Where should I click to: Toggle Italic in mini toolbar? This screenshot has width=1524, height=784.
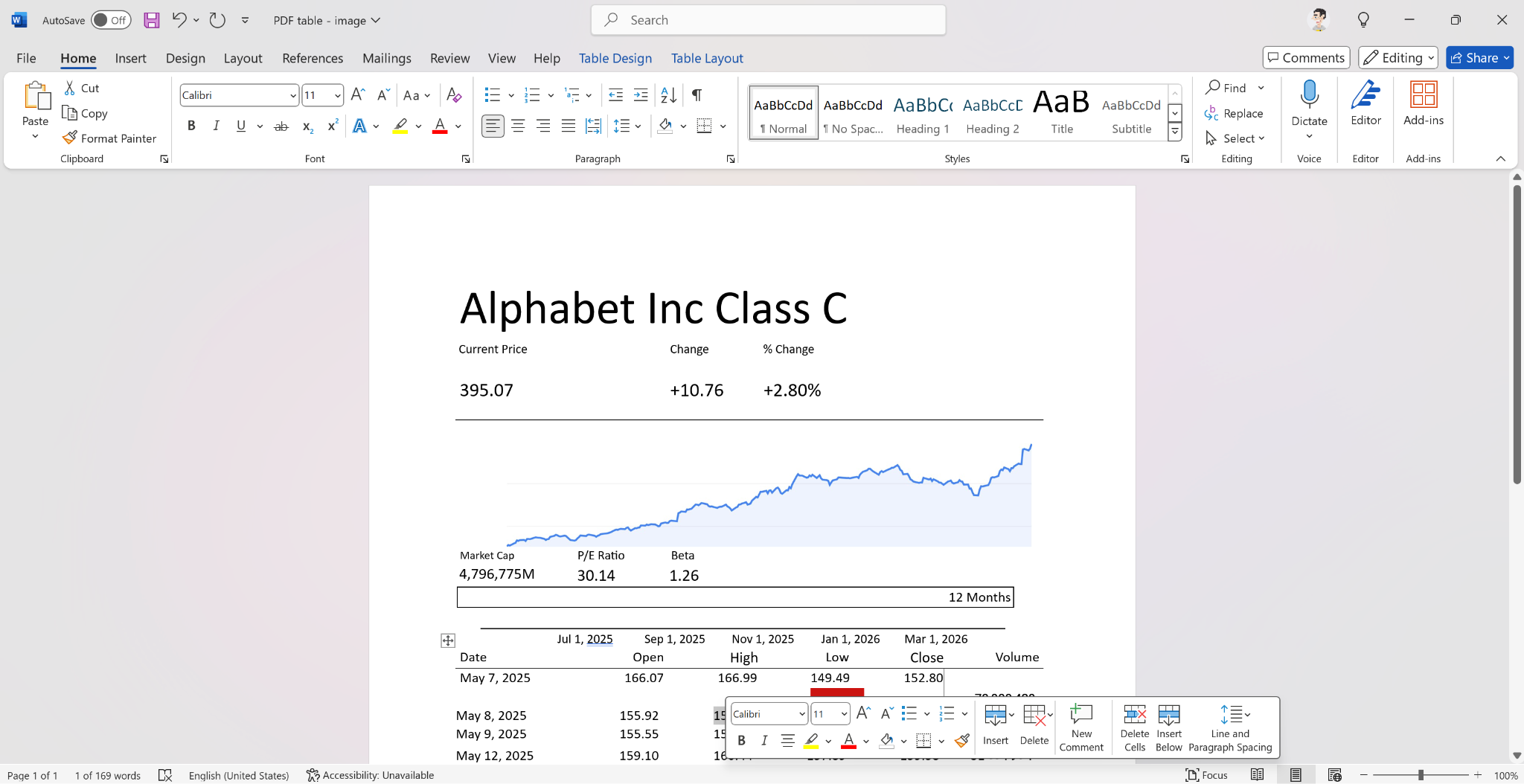[764, 740]
